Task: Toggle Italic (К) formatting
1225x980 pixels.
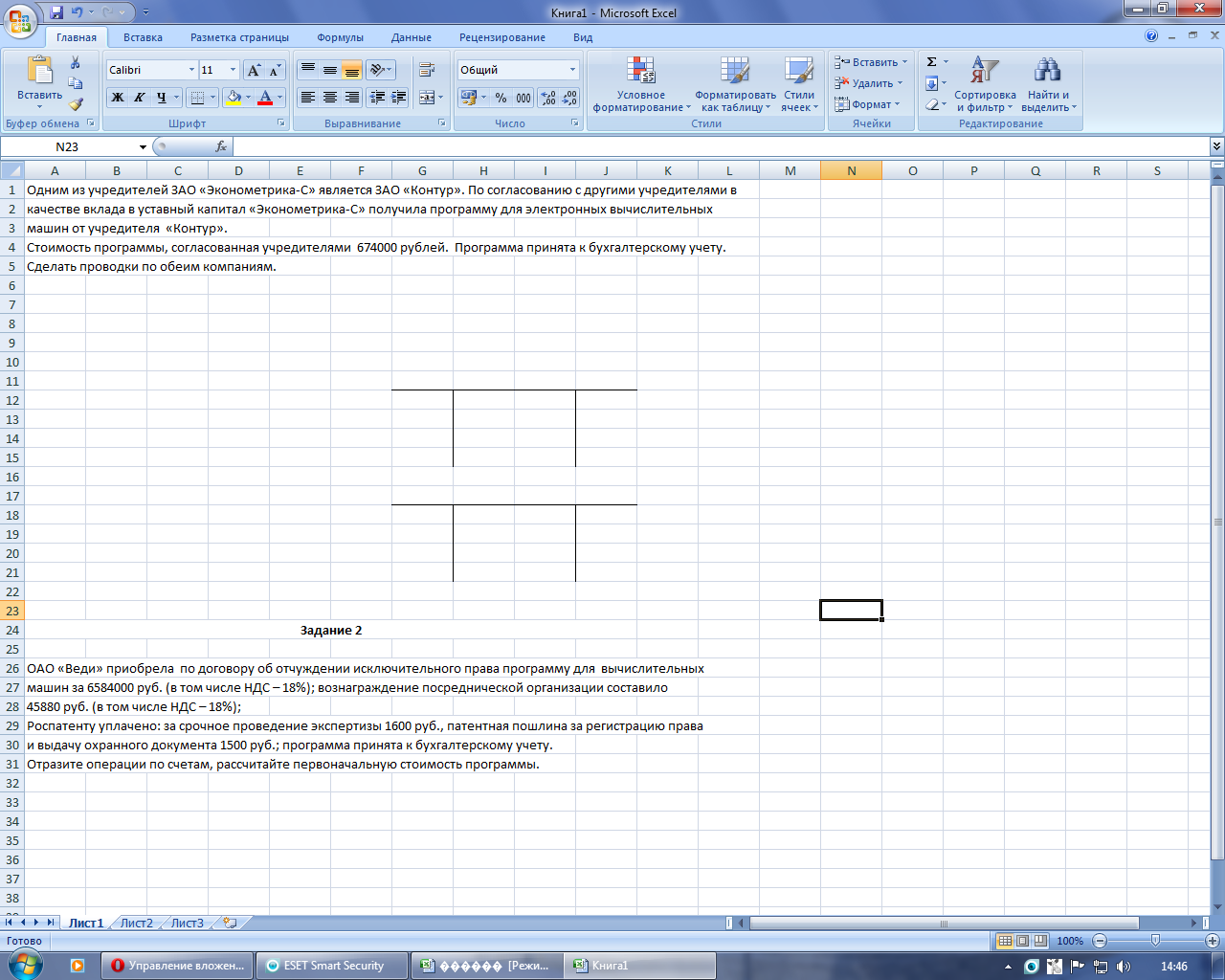Action: [139, 98]
